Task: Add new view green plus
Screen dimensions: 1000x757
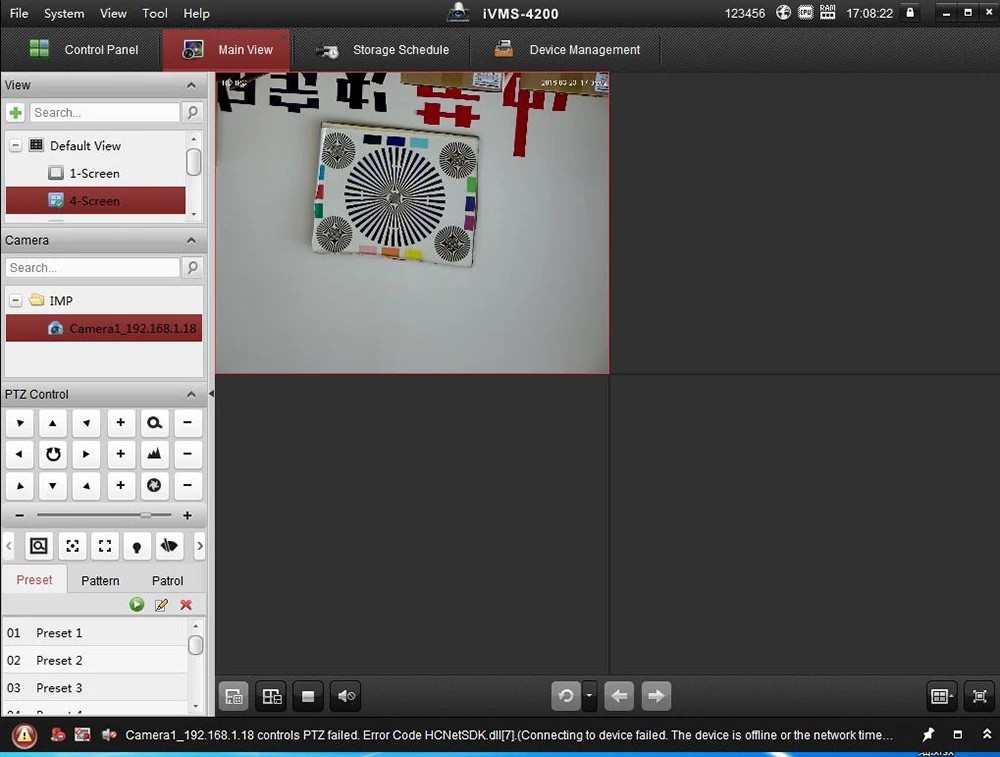Action: point(16,113)
